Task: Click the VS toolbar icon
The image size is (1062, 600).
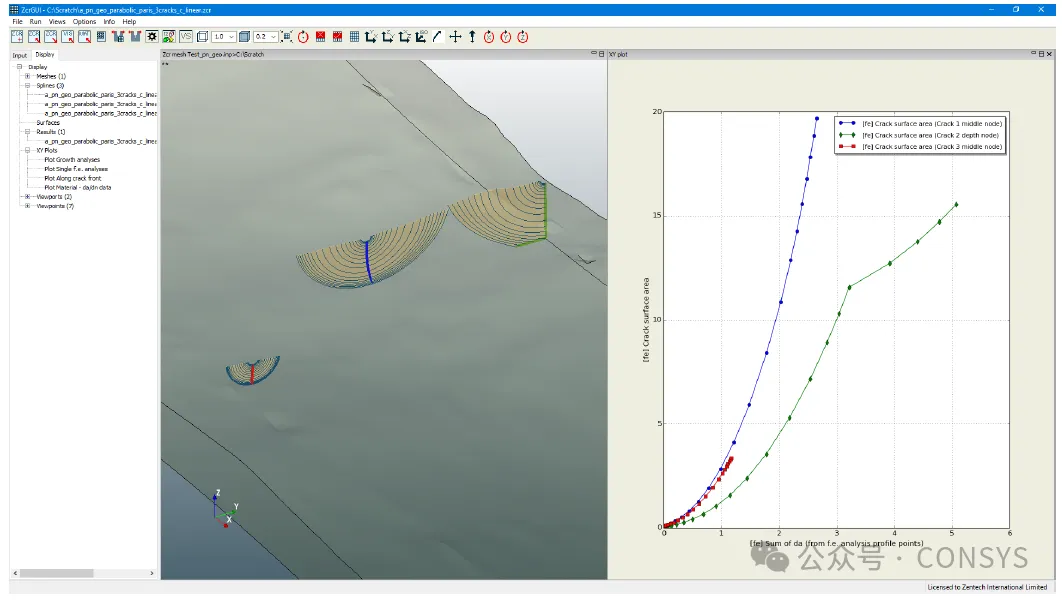Action: pyautogui.click(x=186, y=37)
